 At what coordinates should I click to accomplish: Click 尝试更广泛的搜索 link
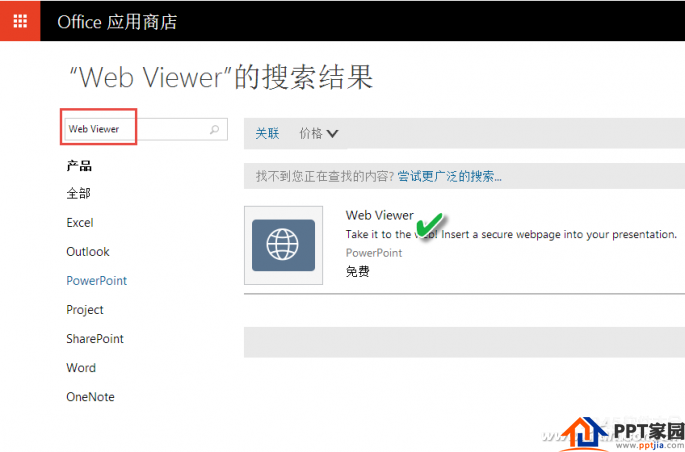450,176
